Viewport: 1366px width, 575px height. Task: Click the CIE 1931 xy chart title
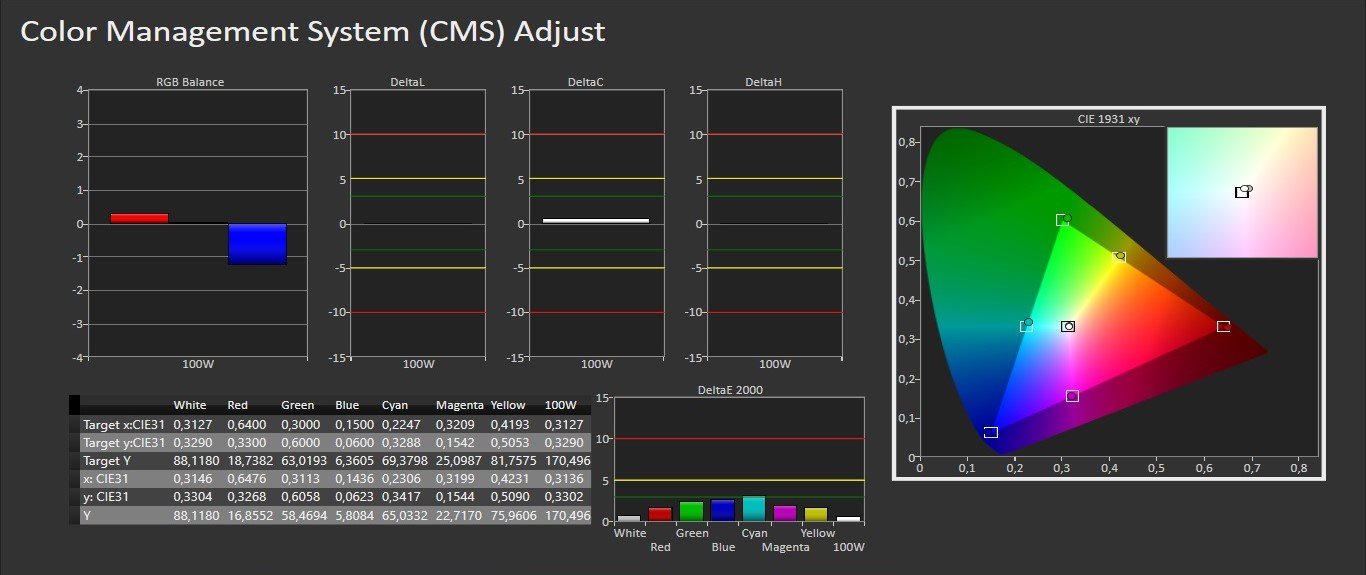tap(1107, 119)
